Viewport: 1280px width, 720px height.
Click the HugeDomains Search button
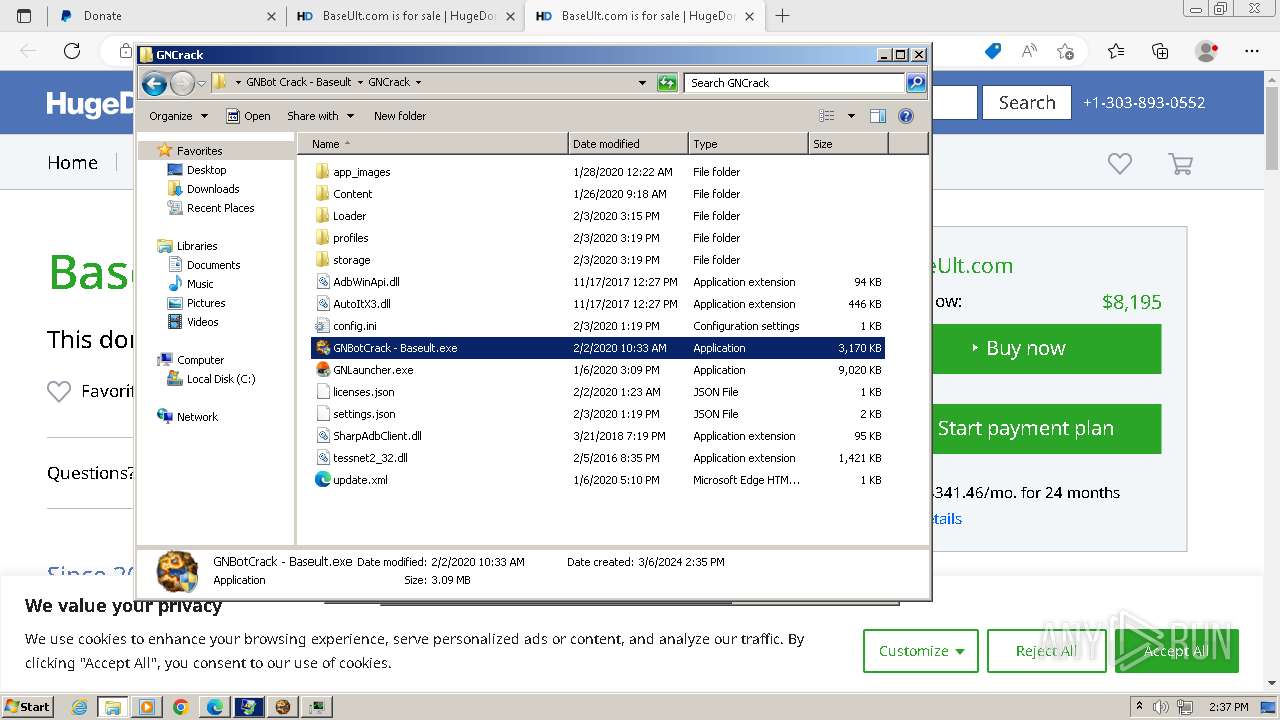tap(1027, 102)
